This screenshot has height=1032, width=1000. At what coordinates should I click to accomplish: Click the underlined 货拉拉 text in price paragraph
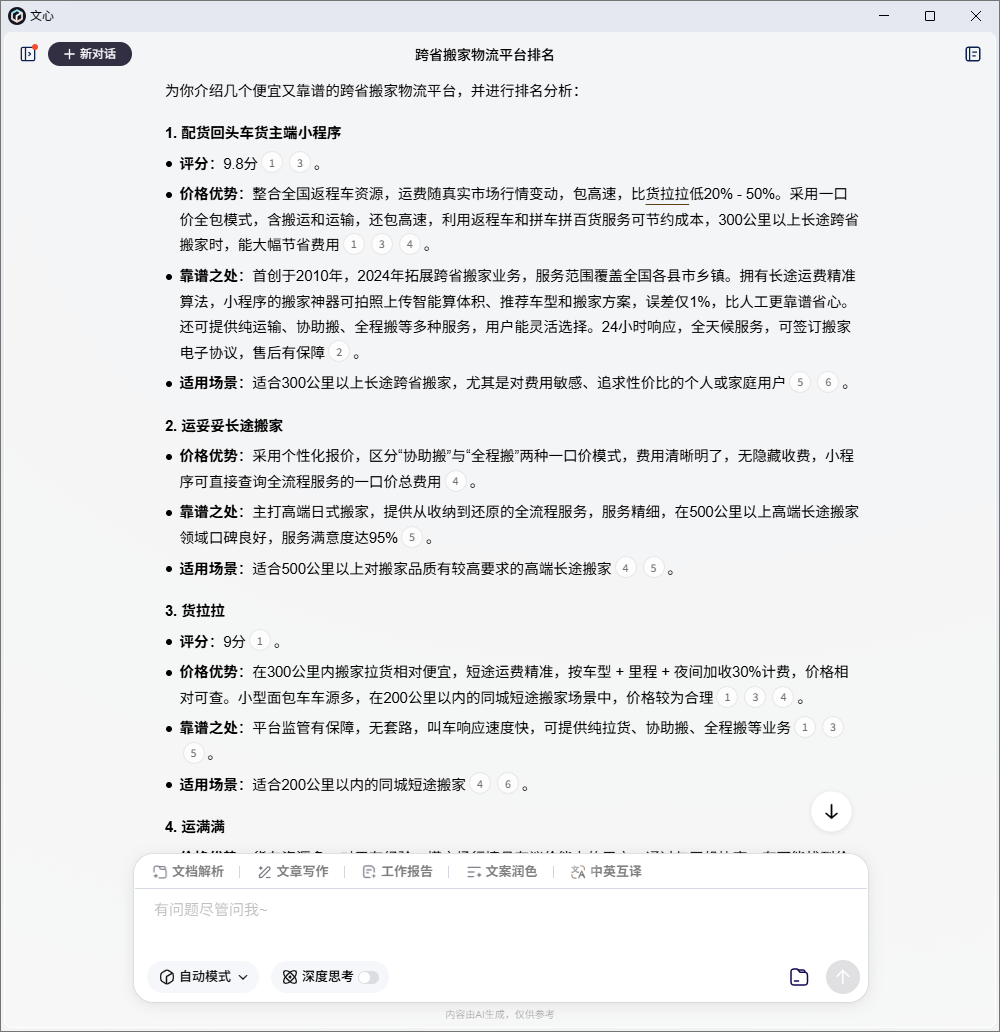click(x=668, y=194)
